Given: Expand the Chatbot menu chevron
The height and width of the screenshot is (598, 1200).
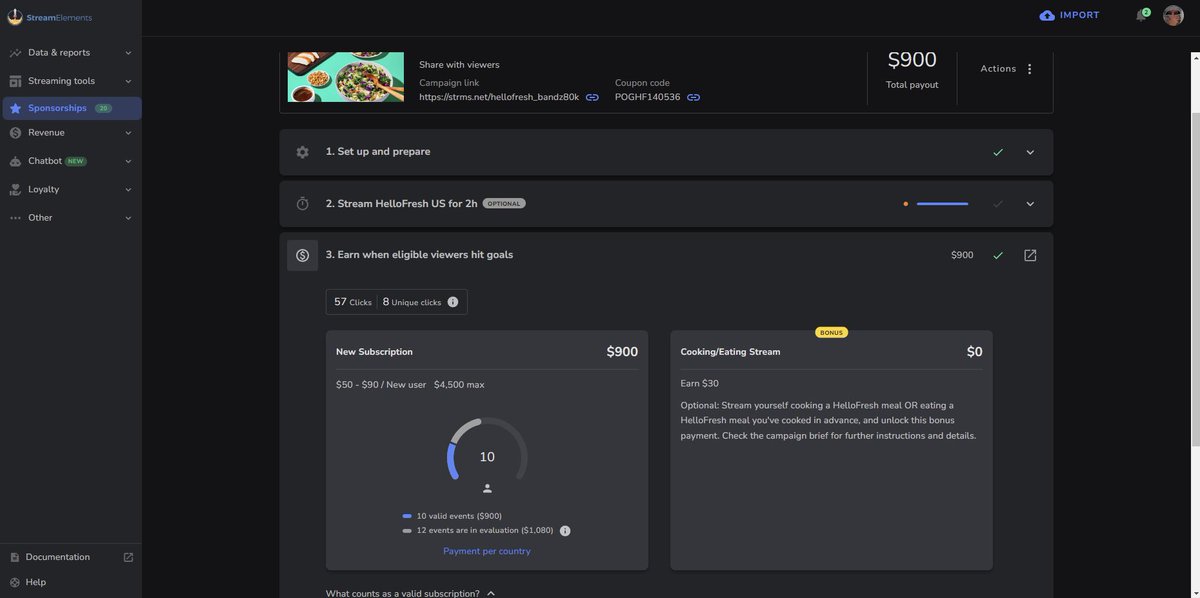Looking at the screenshot, I should pos(128,161).
